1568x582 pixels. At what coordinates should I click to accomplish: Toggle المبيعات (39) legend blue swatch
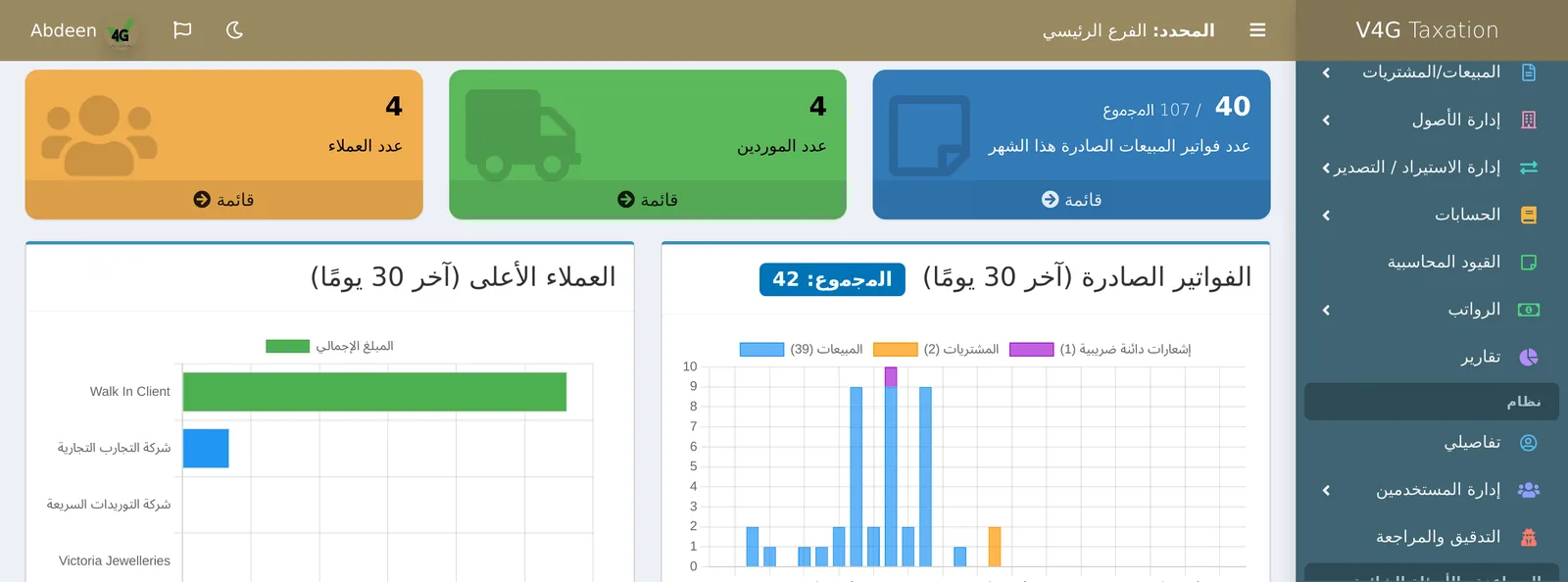761,350
